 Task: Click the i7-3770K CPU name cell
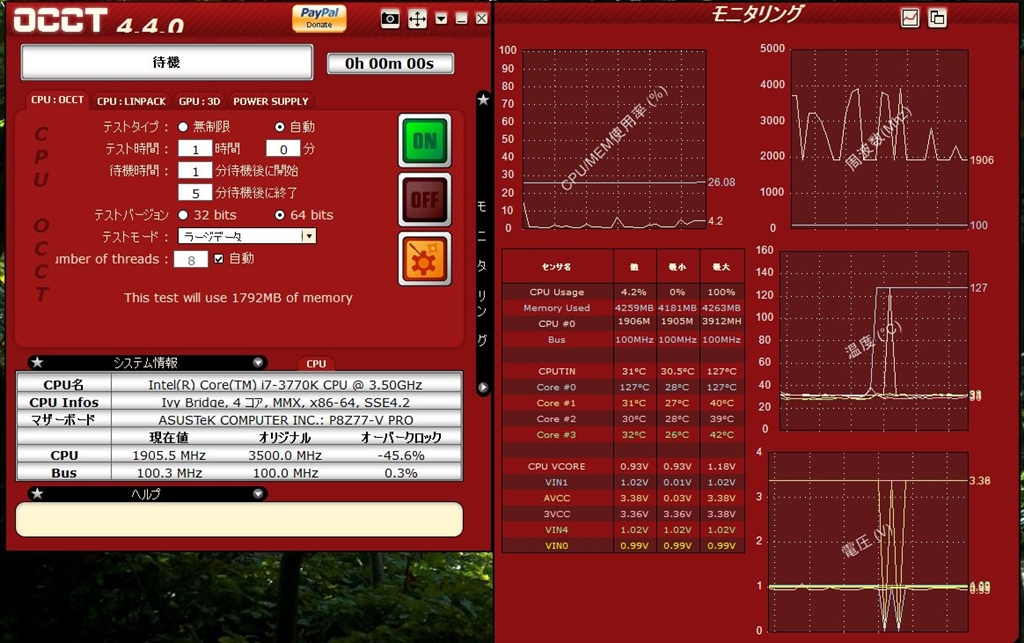click(x=285, y=384)
